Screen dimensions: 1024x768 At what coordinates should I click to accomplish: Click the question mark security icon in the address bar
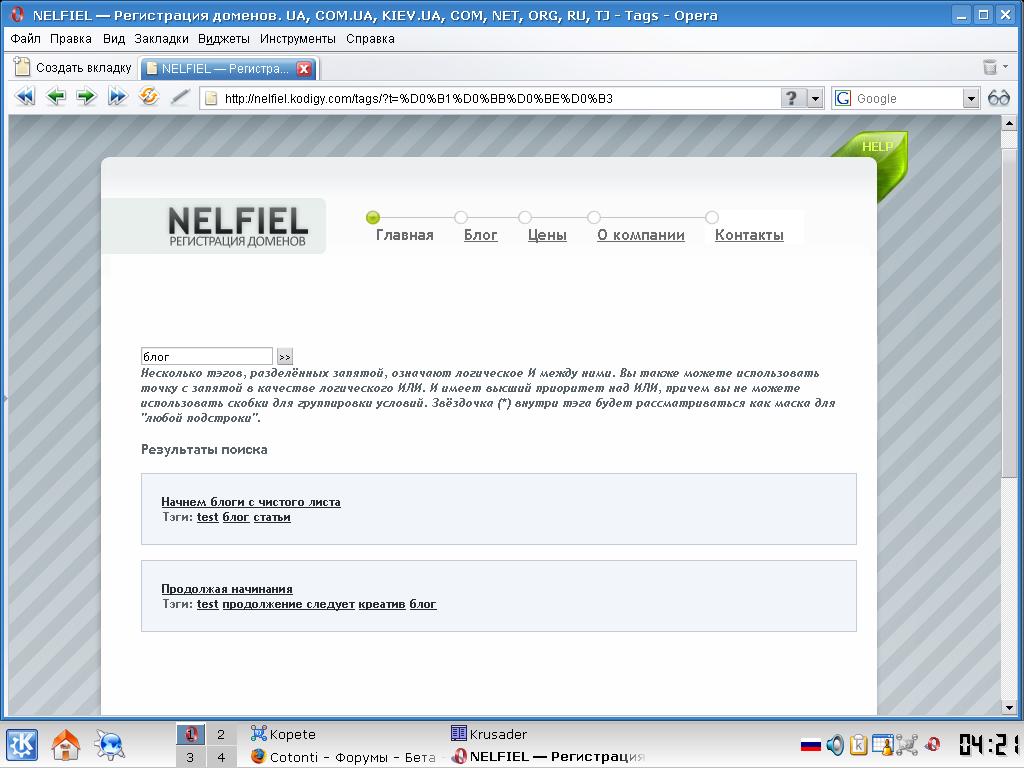[x=792, y=98]
